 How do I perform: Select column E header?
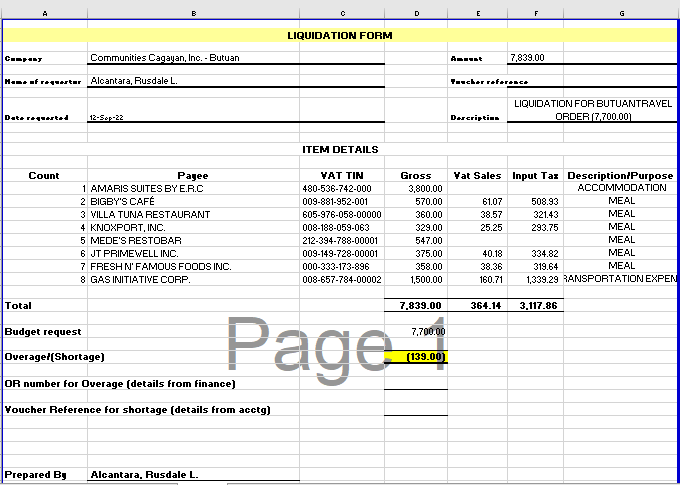pyautogui.click(x=477, y=13)
